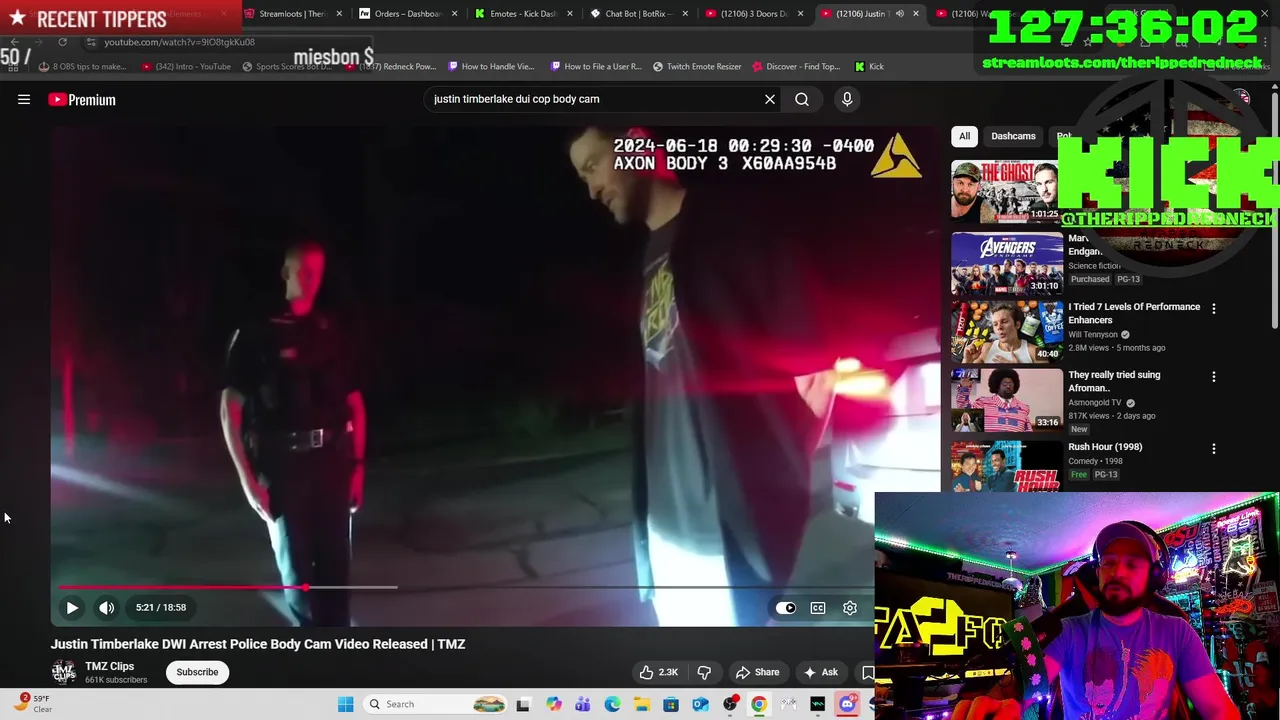
Task: Open Google Chrome taskbar icon
Action: [x=759, y=704]
